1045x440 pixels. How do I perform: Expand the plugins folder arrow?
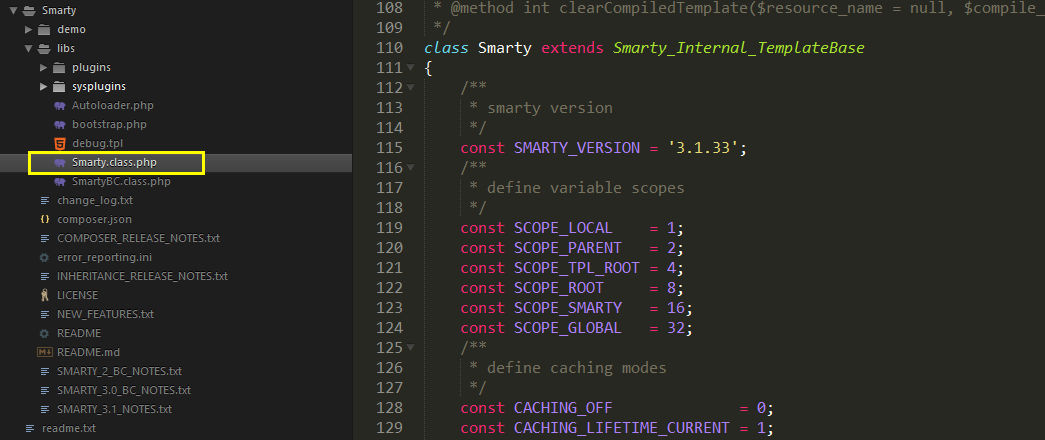click(x=43, y=67)
